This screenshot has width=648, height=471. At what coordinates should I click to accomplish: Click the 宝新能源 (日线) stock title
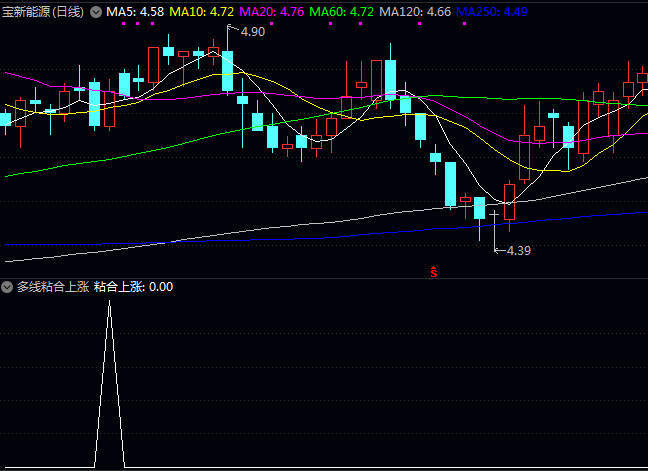tap(44, 12)
